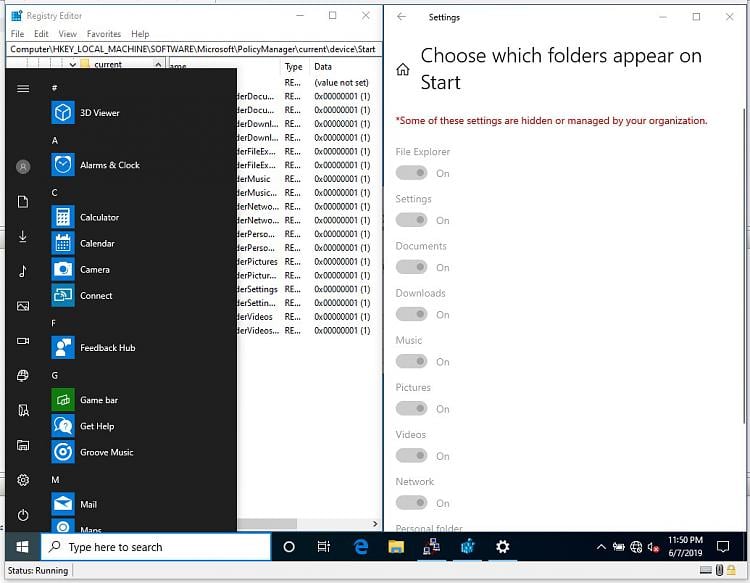Open the Connect app icon
The width and height of the screenshot is (750, 583).
click(x=63, y=296)
